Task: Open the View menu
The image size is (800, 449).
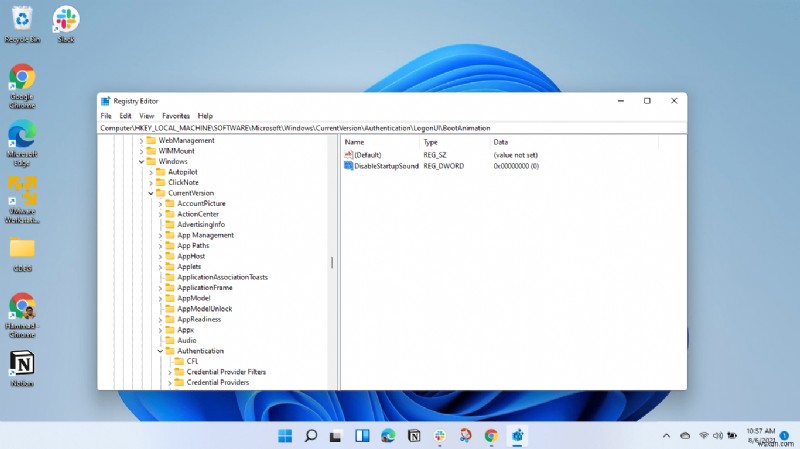Action: pyautogui.click(x=146, y=116)
